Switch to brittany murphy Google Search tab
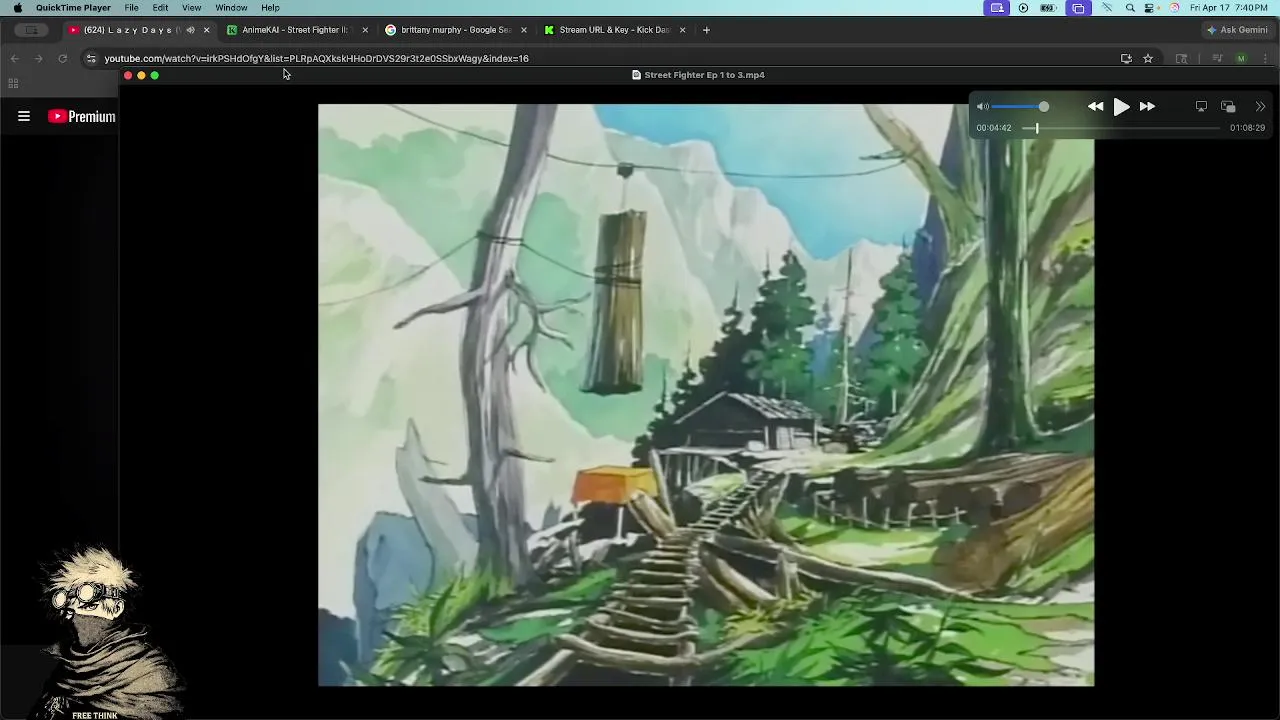Image resolution: width=1280 pixels, height=720 pixels. pyautogui.click(x=455, y=30)
